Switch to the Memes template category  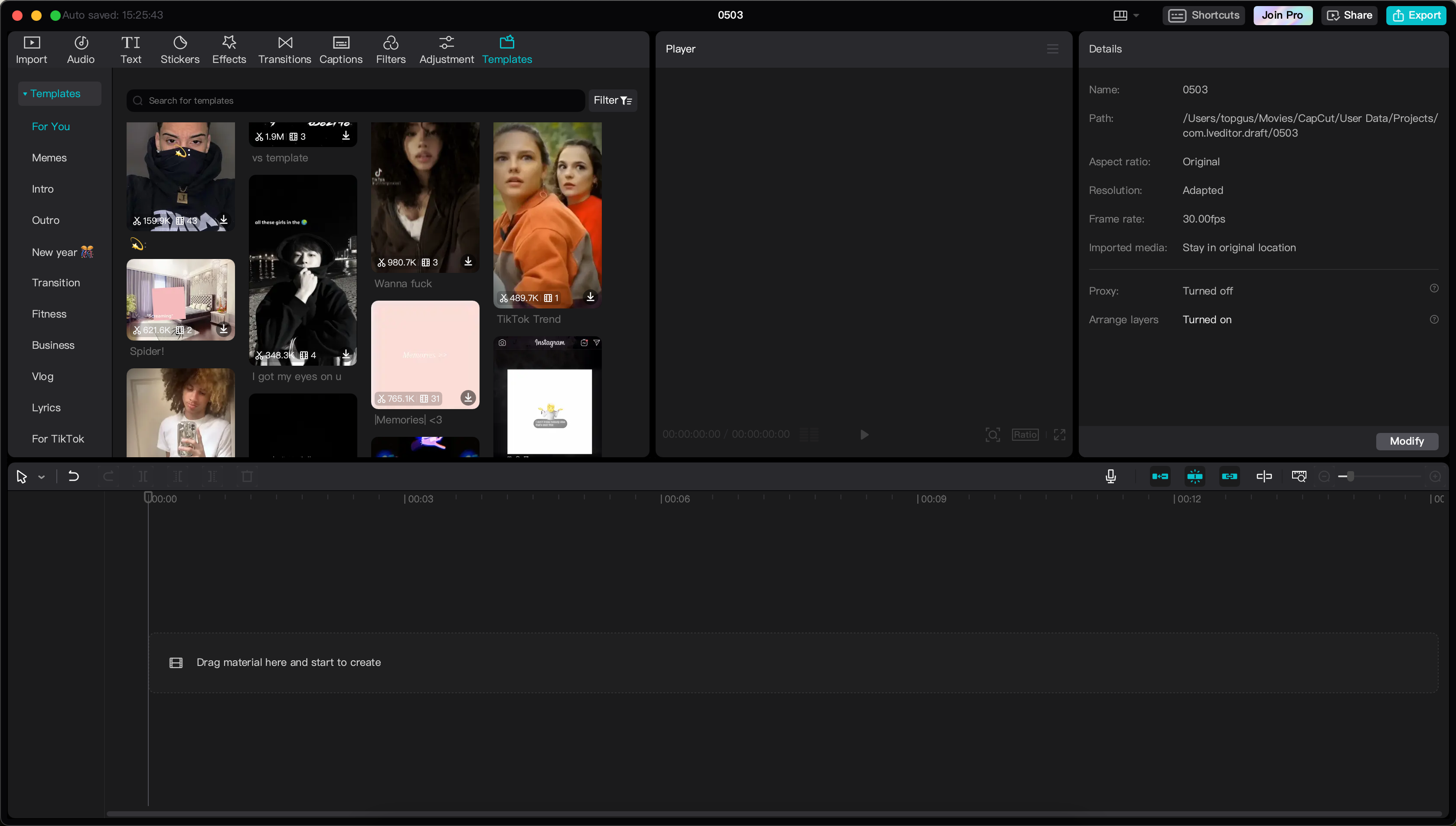pyautogui.click(x=49, y=157)
